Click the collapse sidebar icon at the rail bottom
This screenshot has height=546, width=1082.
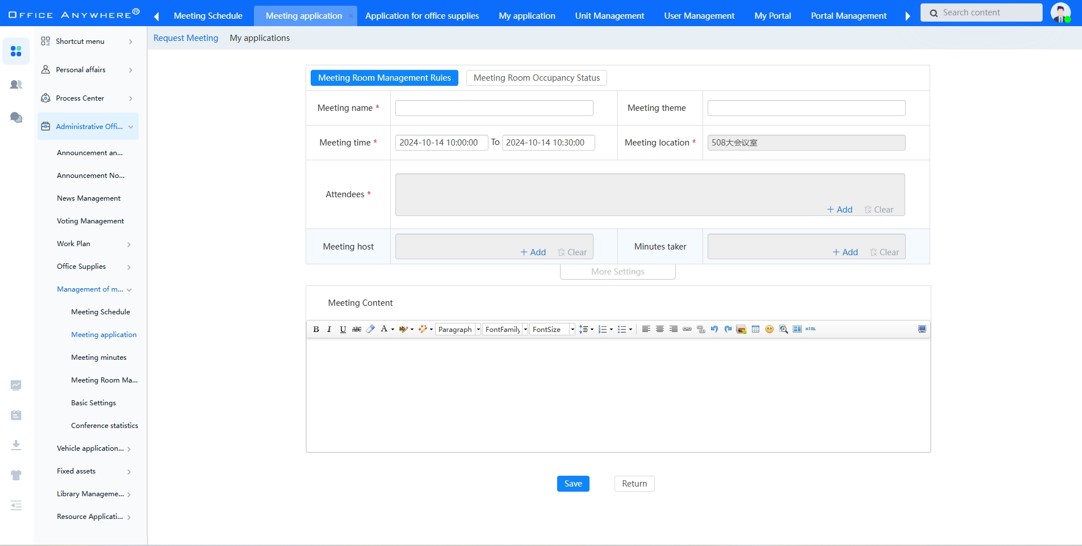[16, 505]
